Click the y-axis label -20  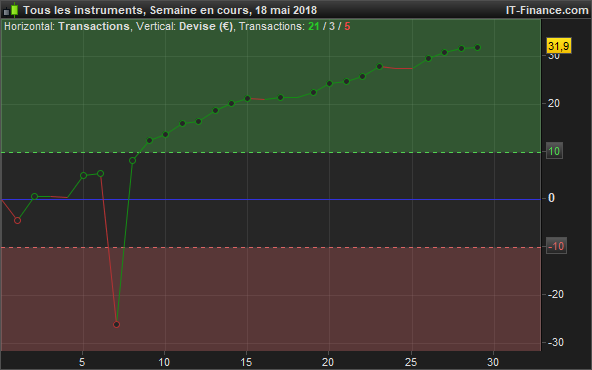(556, 294)
